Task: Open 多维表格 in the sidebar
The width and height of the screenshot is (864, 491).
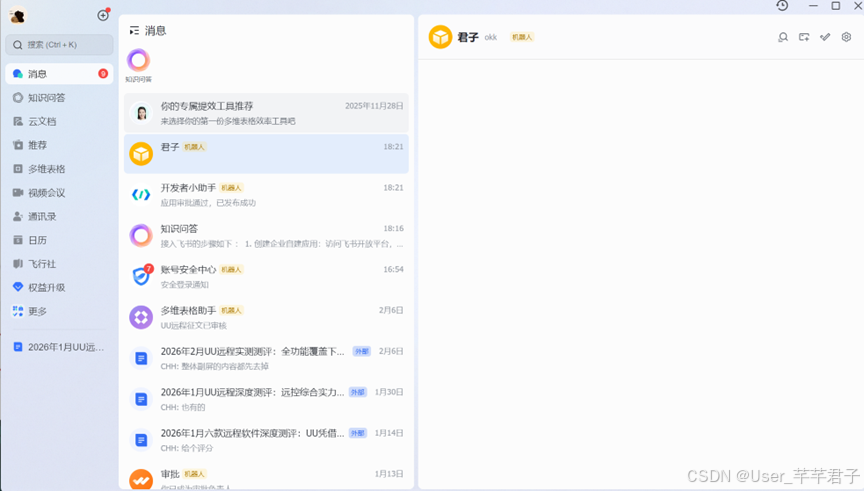Action: click(x=60, y=169)
